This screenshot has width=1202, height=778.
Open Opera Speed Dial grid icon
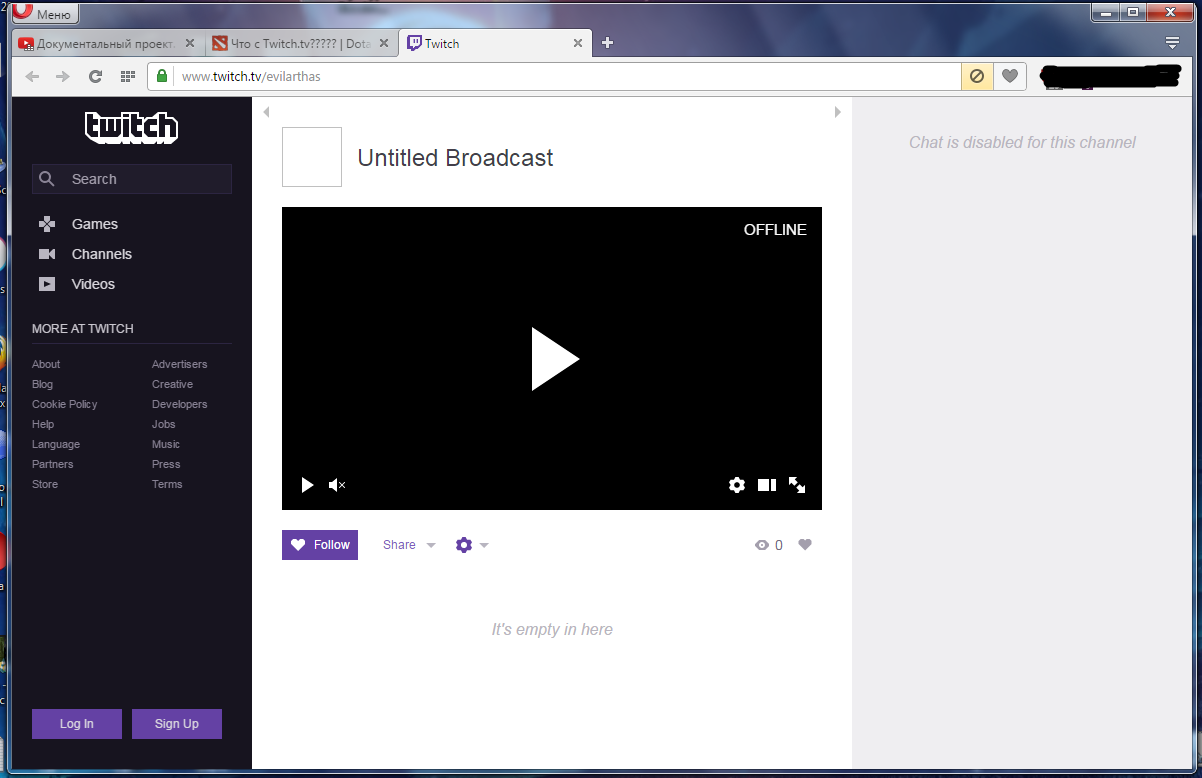coord(127,76)
